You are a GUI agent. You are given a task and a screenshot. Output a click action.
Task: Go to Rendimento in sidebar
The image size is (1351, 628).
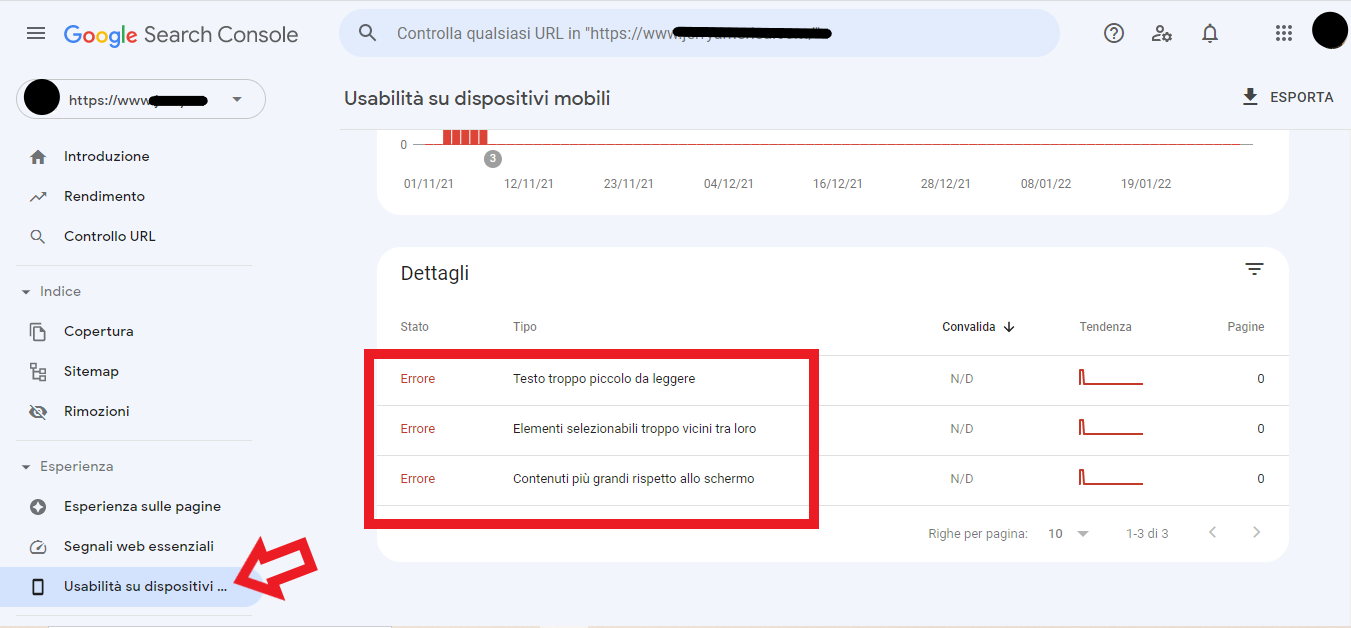coord(104,197)
